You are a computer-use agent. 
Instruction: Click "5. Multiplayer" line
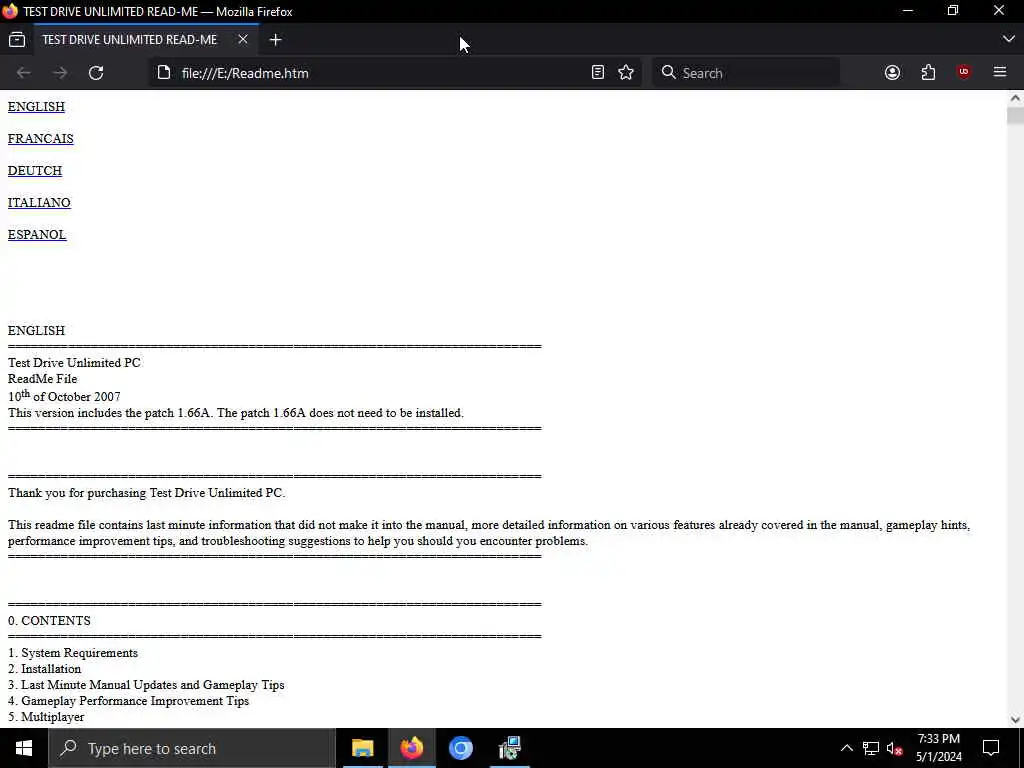46,716
